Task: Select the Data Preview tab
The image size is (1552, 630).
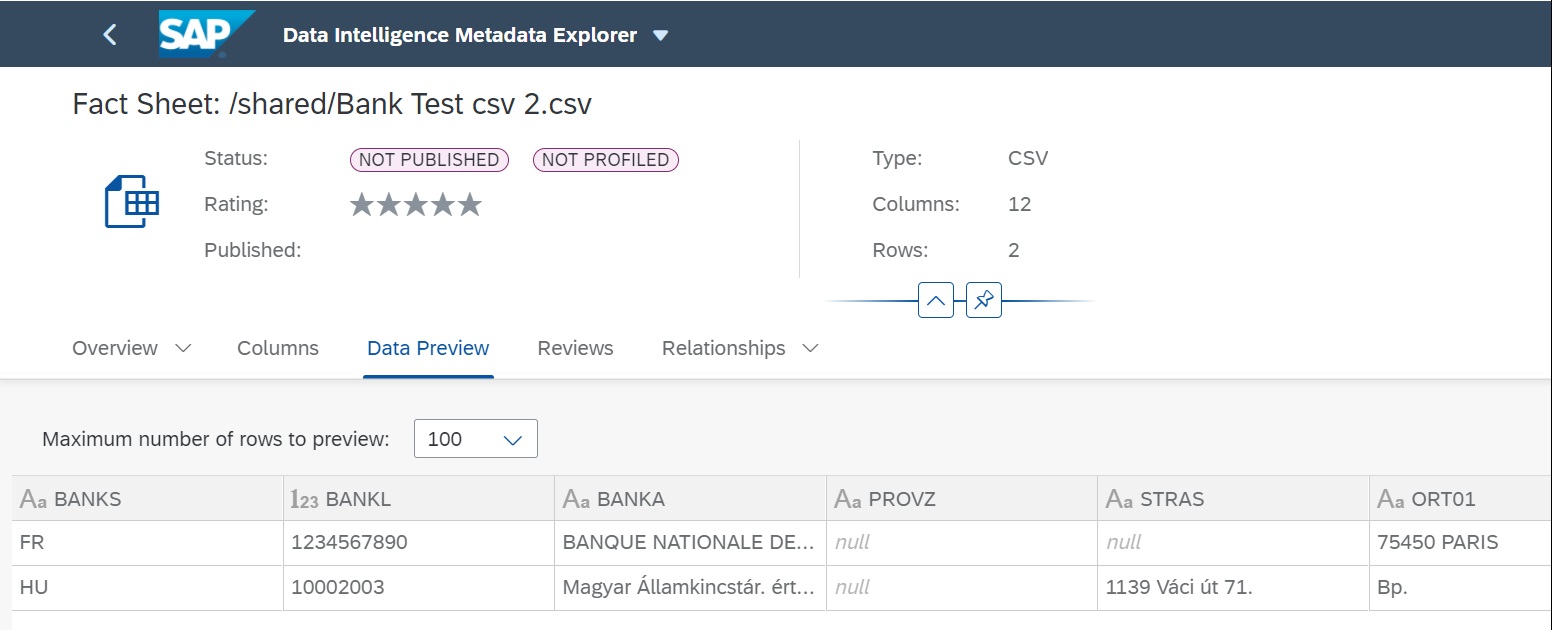Action: [428, 348]
